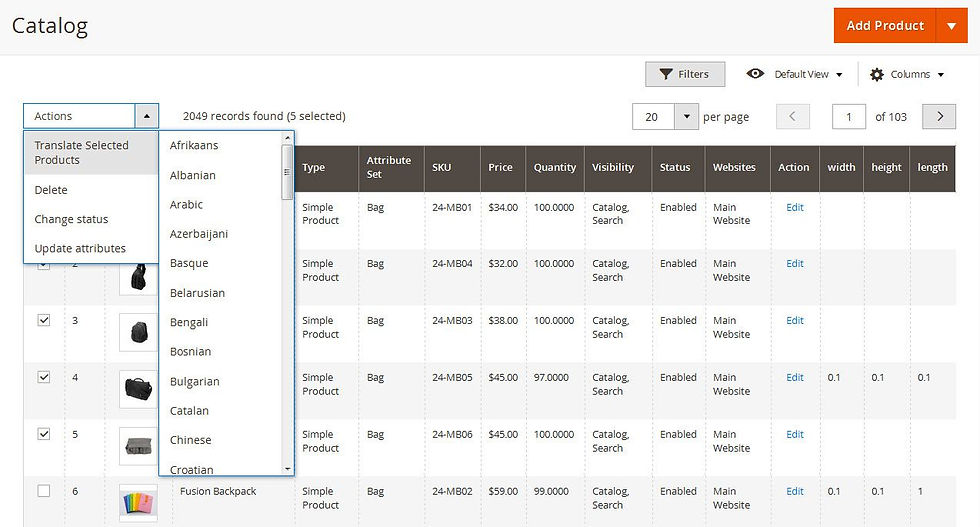
Task: Toggle checkbox for product row 3
Action: pyautogui.click(x=44, y=320)
